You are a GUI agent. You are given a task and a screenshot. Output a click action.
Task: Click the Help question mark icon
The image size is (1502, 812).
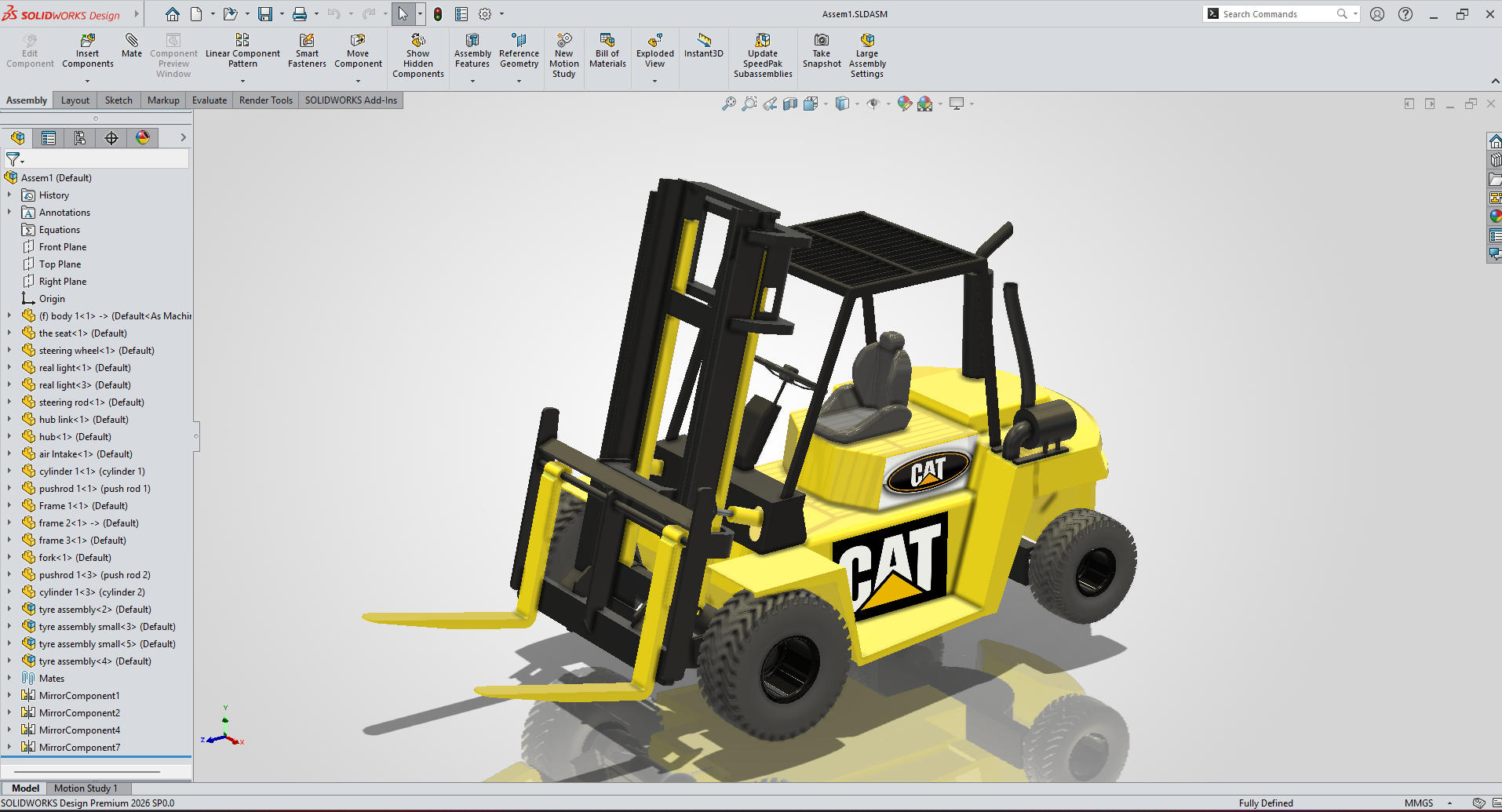[x=1405, y=14]
